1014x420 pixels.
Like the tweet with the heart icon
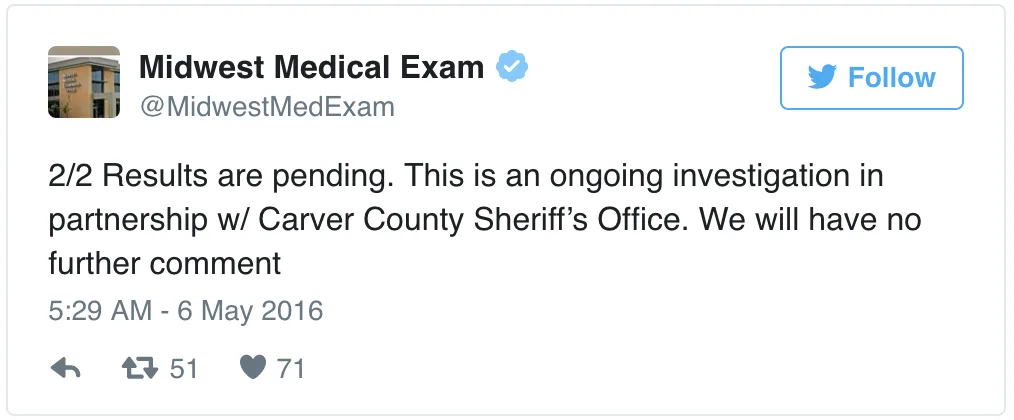click(253, 368)
